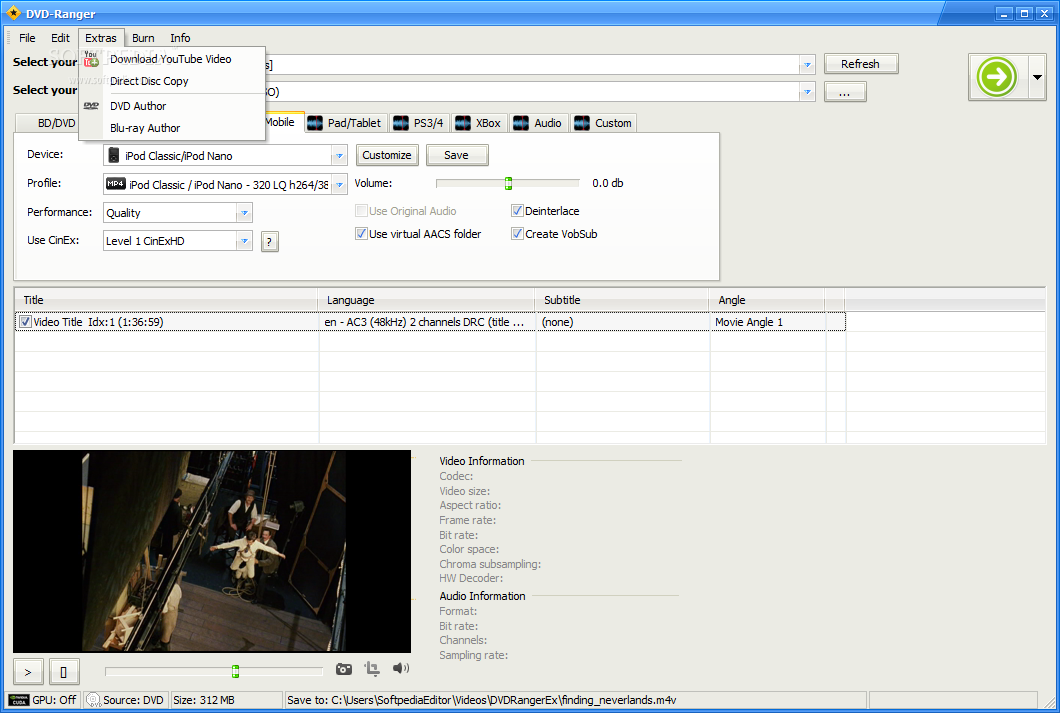This screenshot has width=1060, height=713.
Task: Open the dropdown arrow beside the green start button
Action: pos(1037,77)
